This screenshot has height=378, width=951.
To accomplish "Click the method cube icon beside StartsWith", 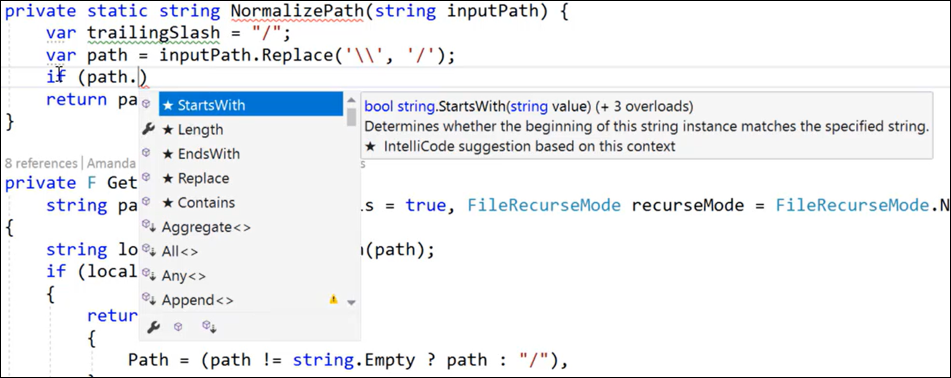I will (146, 104).
